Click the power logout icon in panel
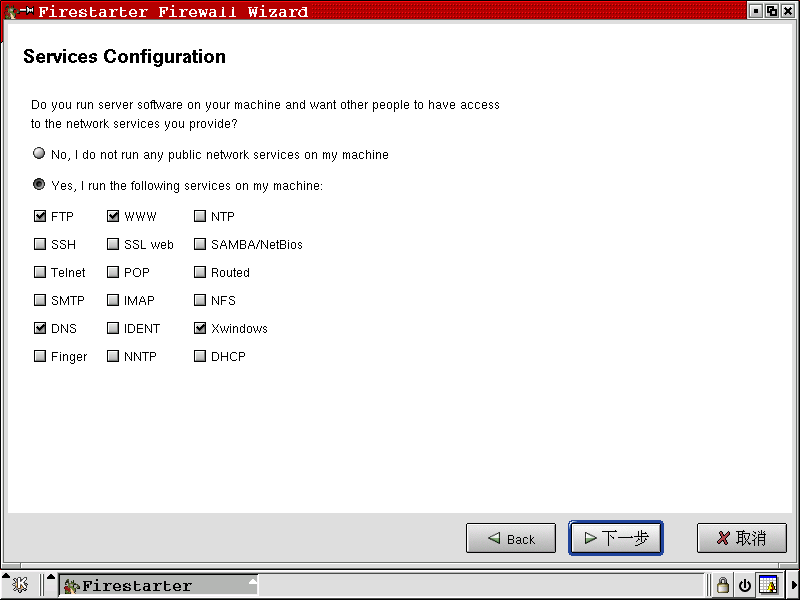This screenshot has width=800, height=600. [x=745, y=586]
